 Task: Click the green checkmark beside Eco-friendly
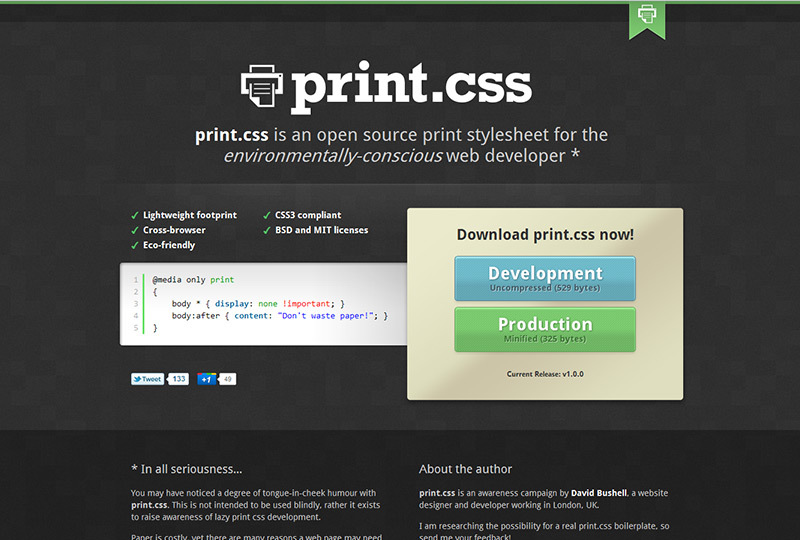135,246
